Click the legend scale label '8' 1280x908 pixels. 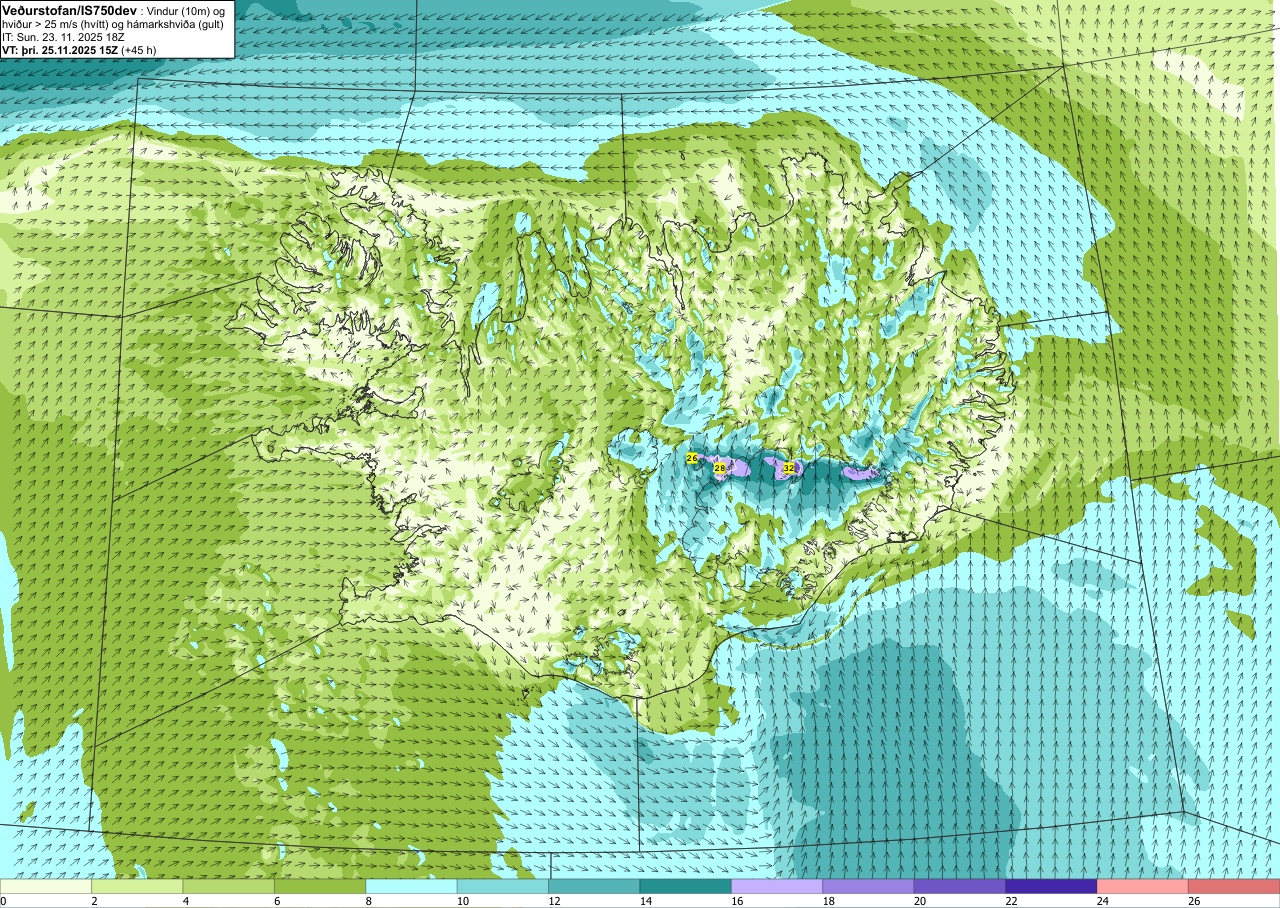pyautogui.click(x=367, y=901)
